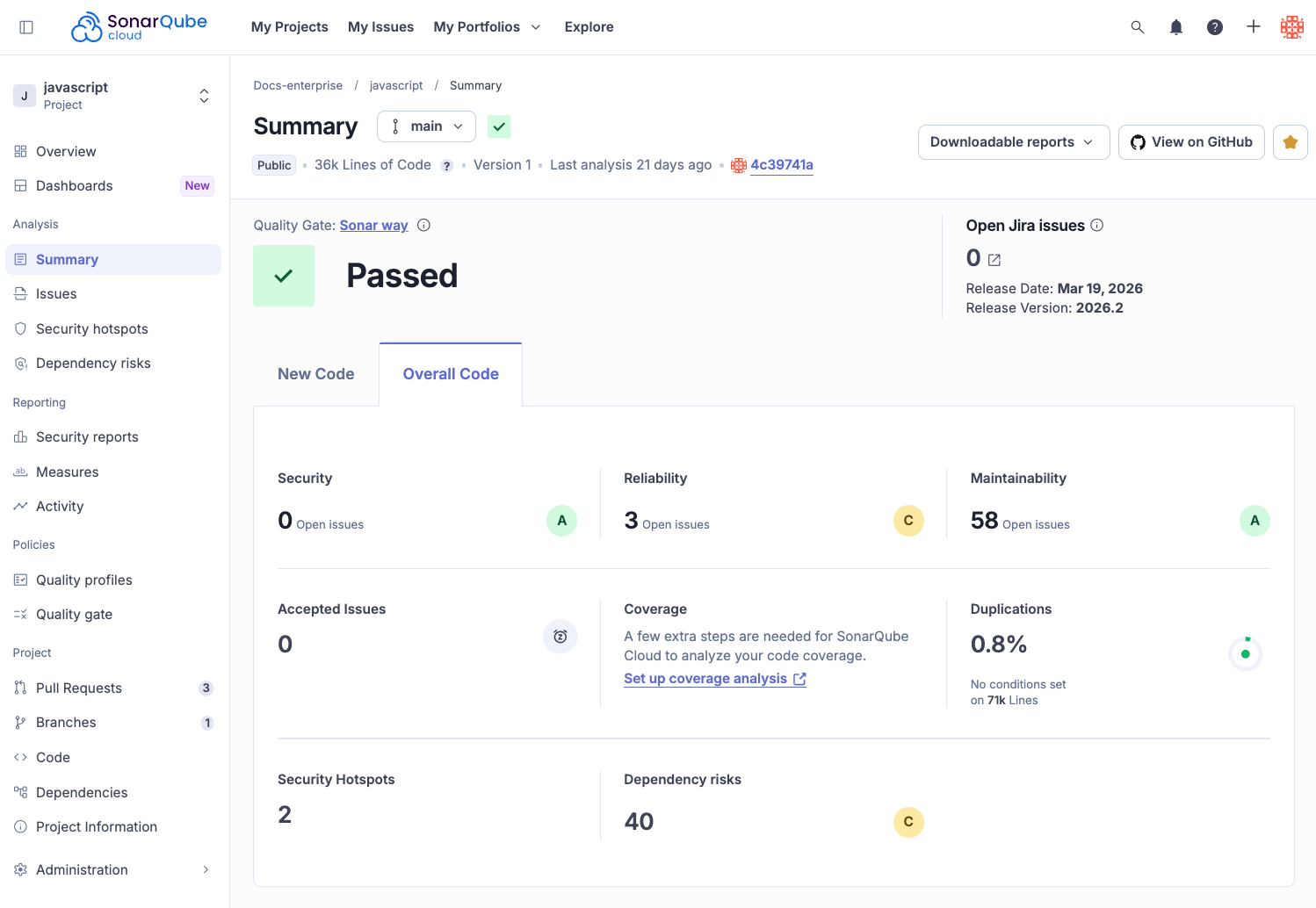Open 40 Dependency risks value
The width and height of the screenshot is (1316, 908).
[x=639, y=822]
